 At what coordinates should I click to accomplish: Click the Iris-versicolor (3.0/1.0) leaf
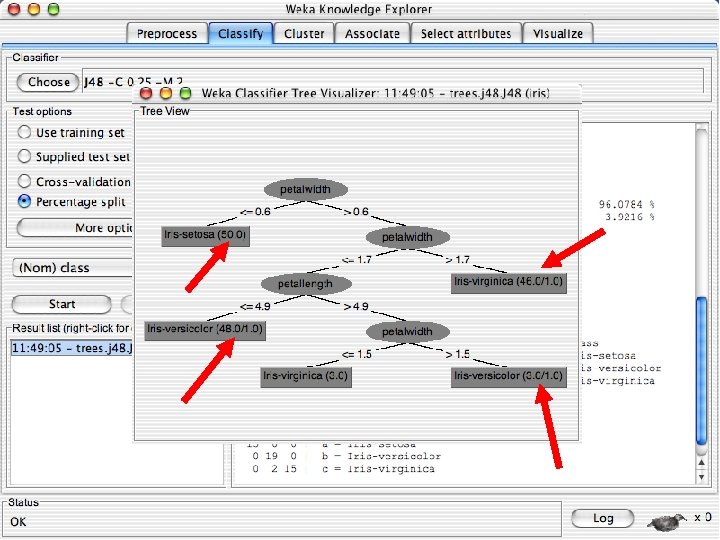[508, 377]
